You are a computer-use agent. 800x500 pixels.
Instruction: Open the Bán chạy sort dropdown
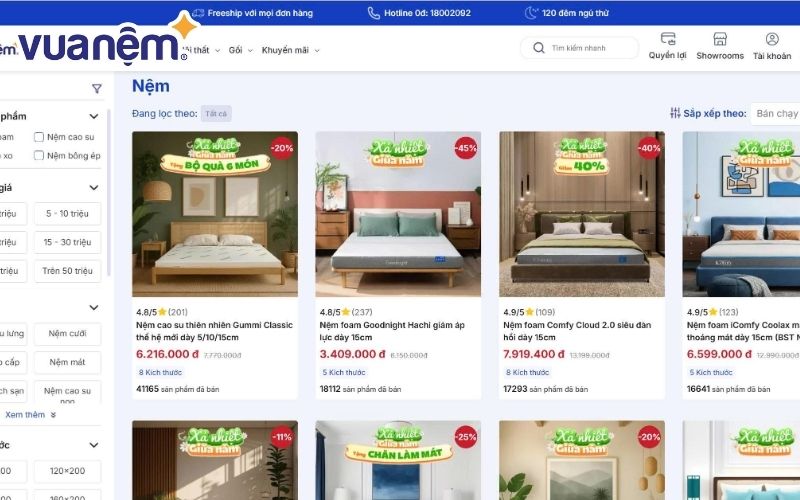coord(776,113)
